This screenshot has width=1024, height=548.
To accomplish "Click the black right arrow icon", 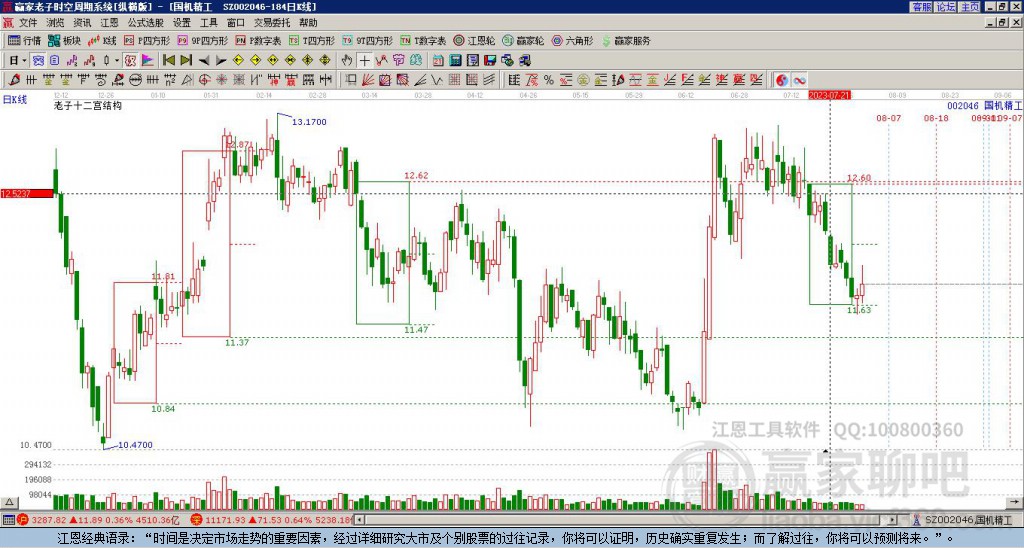I will (221, 60).
